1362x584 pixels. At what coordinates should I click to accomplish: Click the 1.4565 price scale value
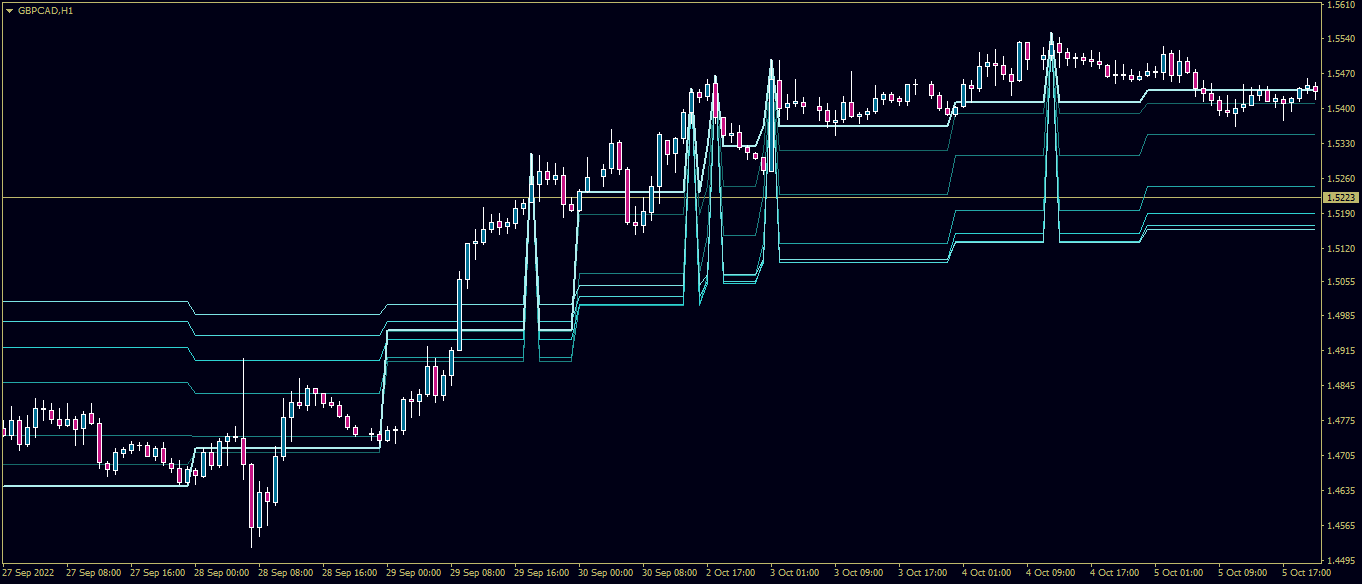1340,526
